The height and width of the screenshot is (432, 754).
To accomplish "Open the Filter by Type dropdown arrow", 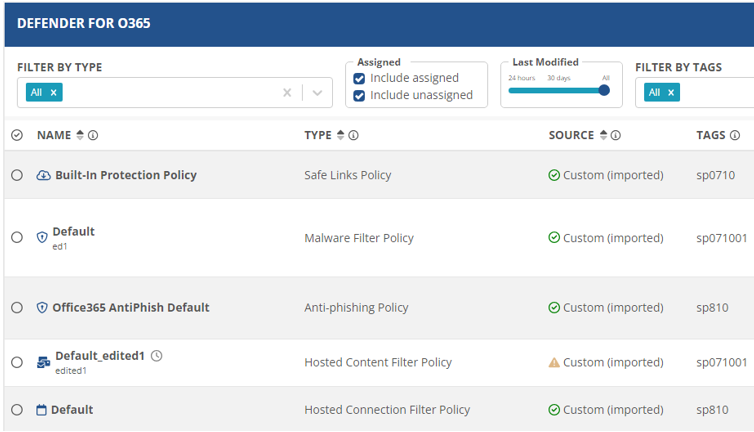I will [317, 92].
